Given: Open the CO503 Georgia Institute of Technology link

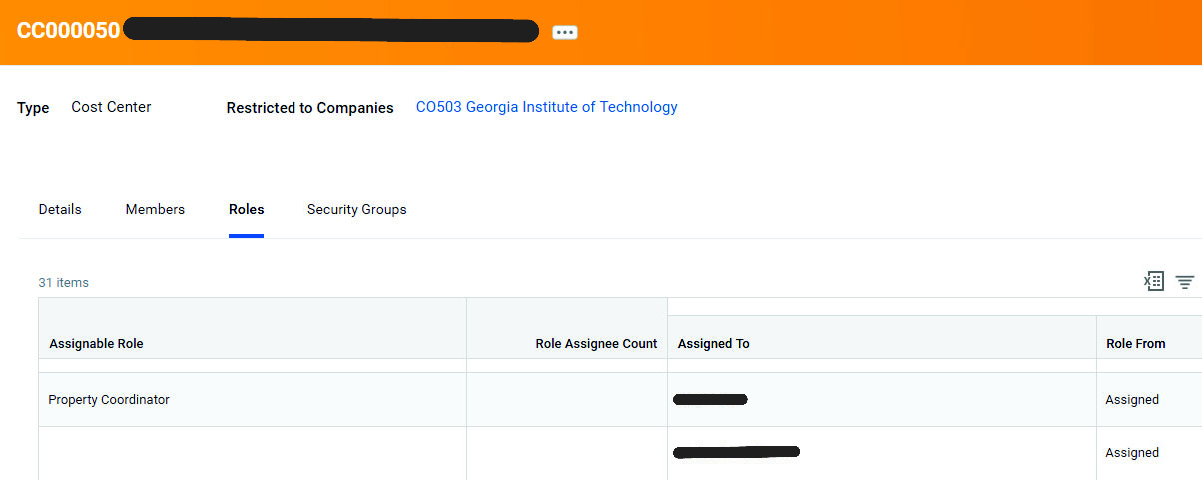Looking at the screenshot, I should click(546, 107).
